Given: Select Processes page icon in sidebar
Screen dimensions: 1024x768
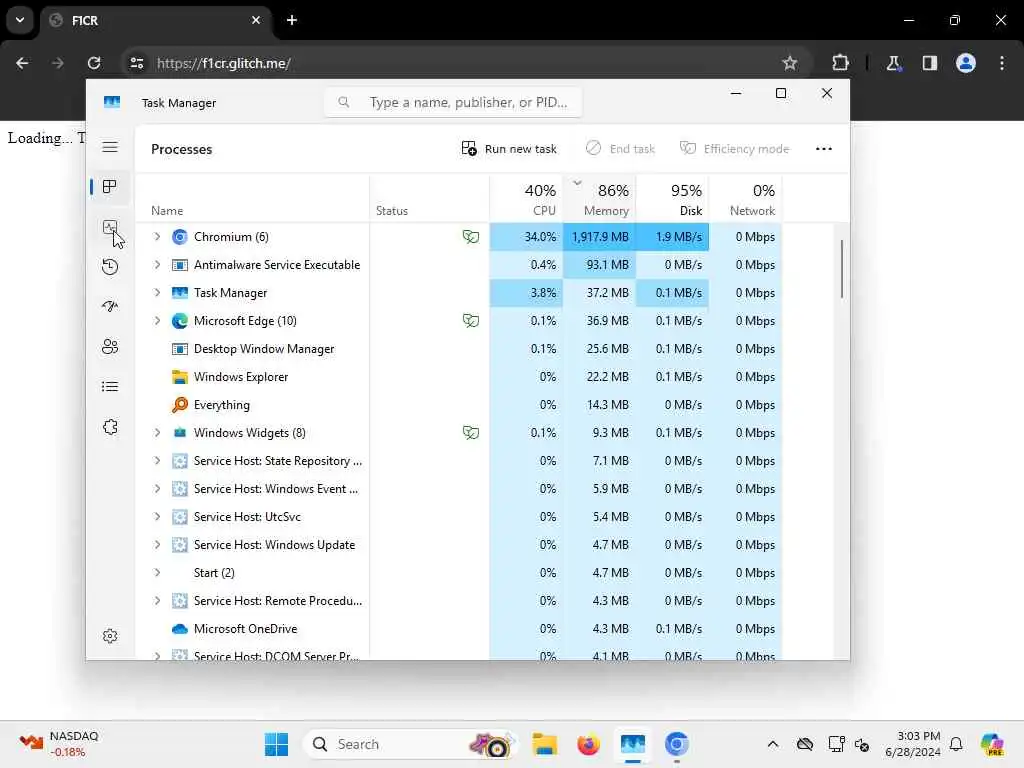Looking at the screenshot, I should [110, 187].
